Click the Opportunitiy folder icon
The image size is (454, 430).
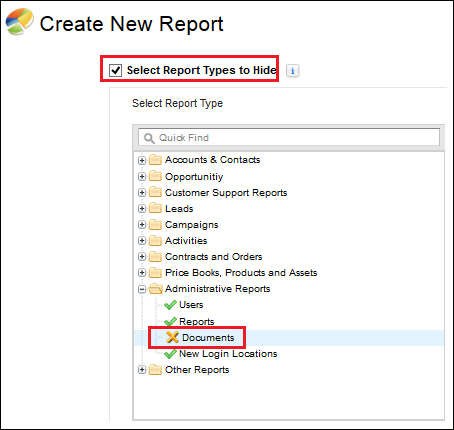click(155, 176)
